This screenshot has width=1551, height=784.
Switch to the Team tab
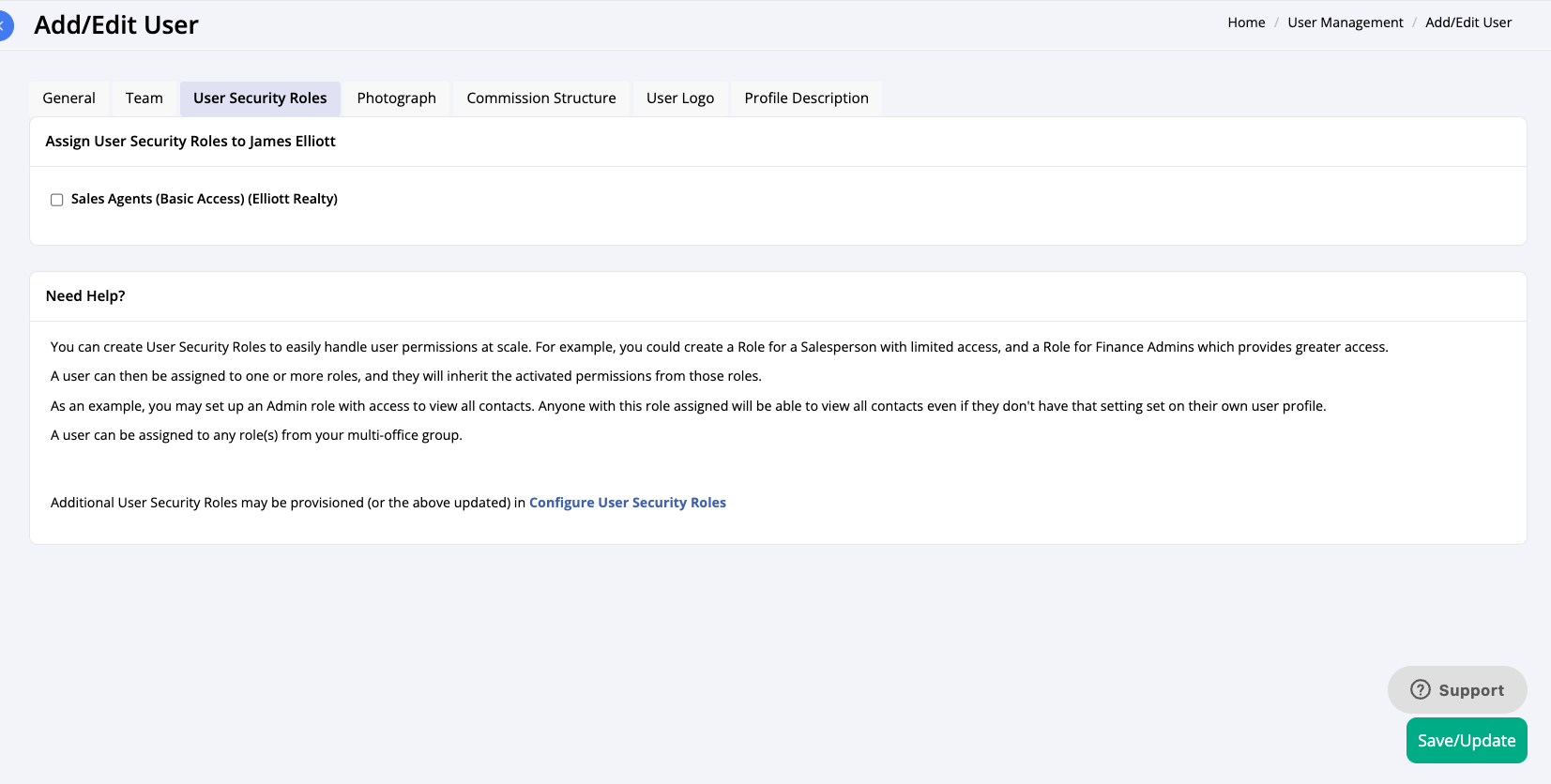144,98
